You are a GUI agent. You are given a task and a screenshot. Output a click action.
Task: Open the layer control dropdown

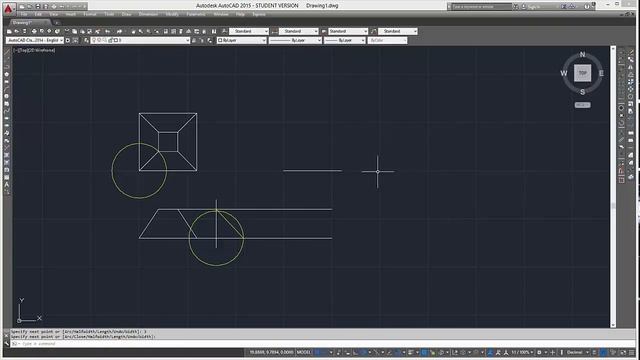pos(140,40)
